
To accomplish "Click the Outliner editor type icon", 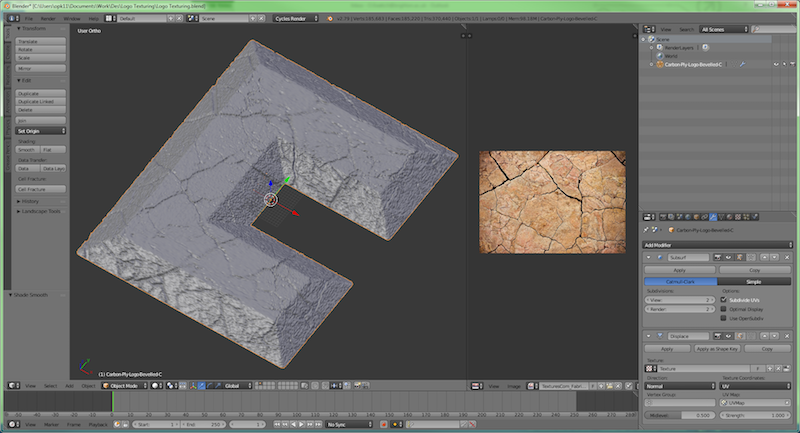I will coord(648,30).
